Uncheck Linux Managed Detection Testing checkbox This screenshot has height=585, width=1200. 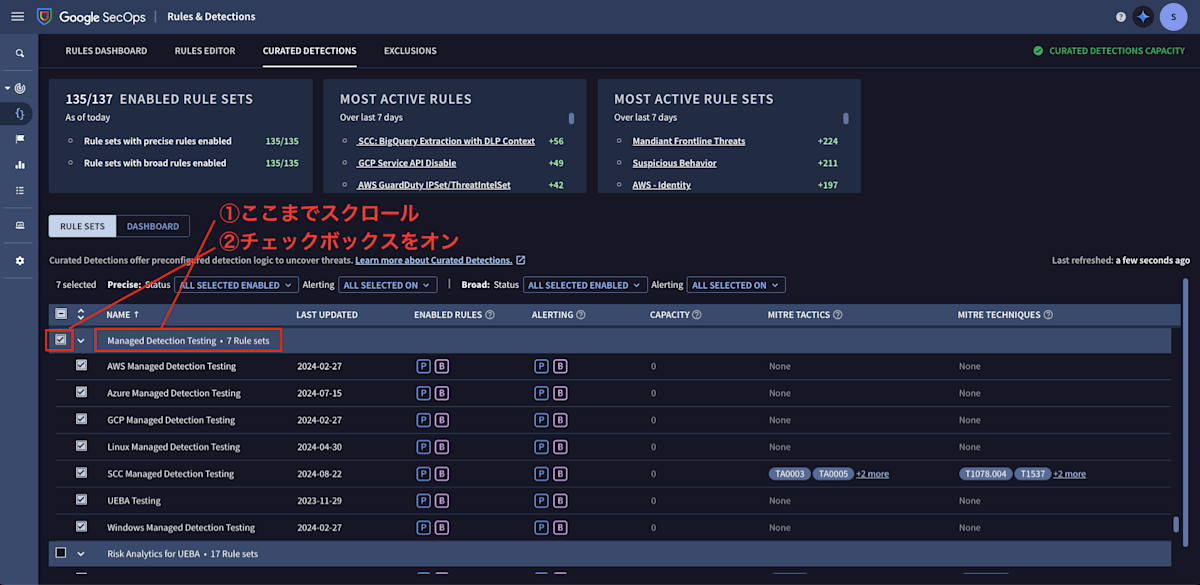click(82, 447)
